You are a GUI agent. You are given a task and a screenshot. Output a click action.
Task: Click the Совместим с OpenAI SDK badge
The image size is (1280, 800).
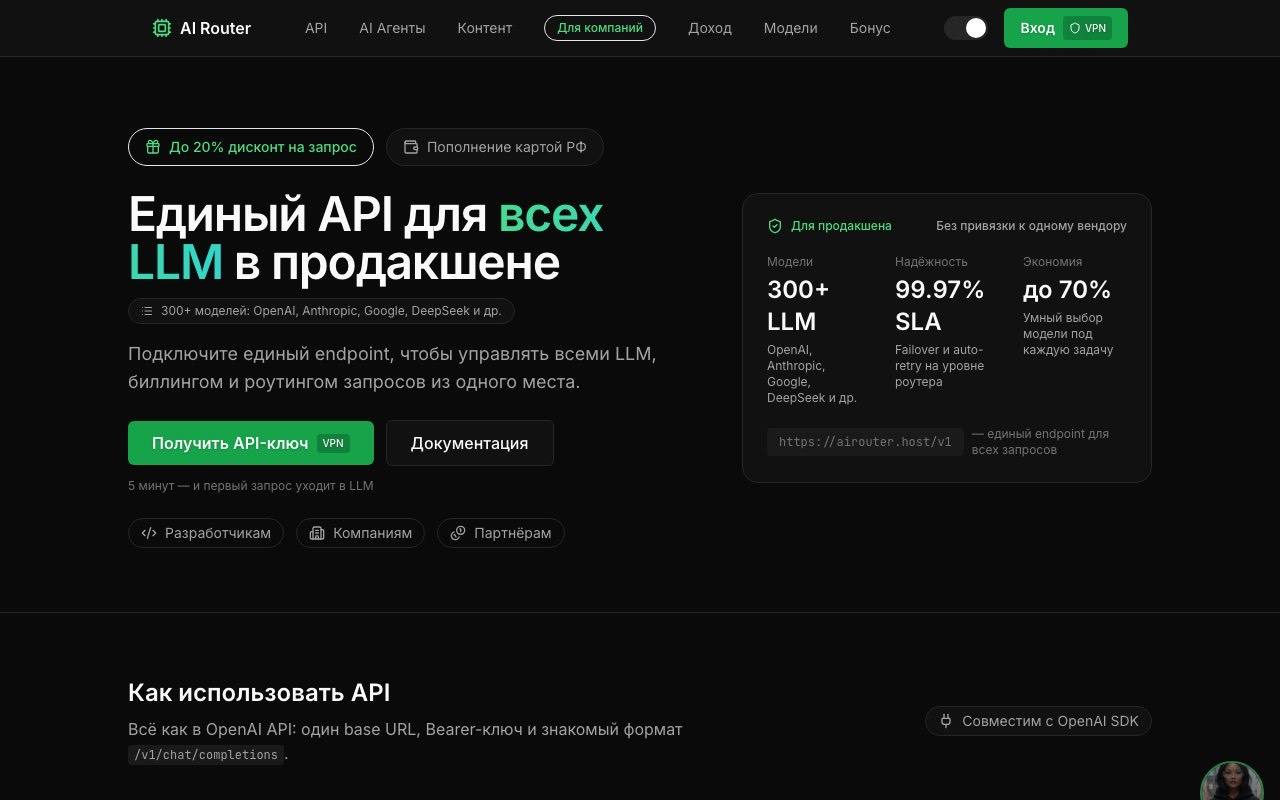point(1039,721)
